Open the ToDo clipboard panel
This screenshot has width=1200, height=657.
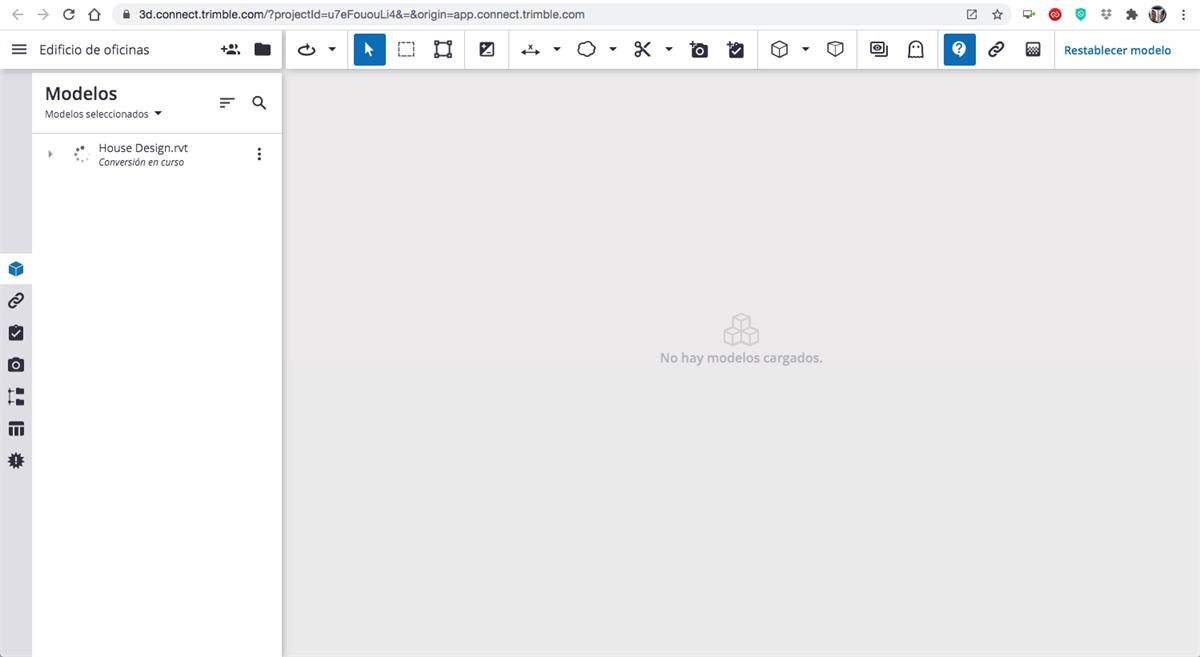(x=15, y=332)
